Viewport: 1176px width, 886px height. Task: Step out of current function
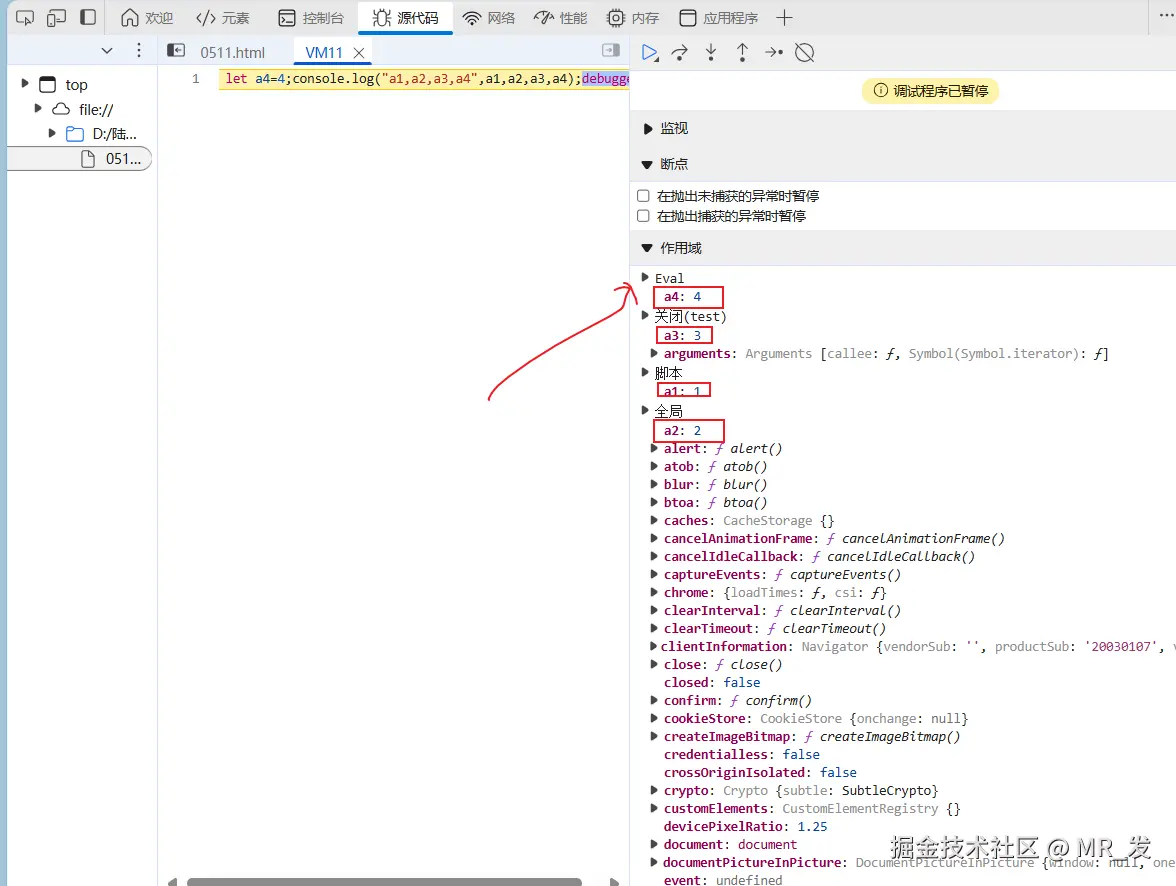[x=742, y=53]
